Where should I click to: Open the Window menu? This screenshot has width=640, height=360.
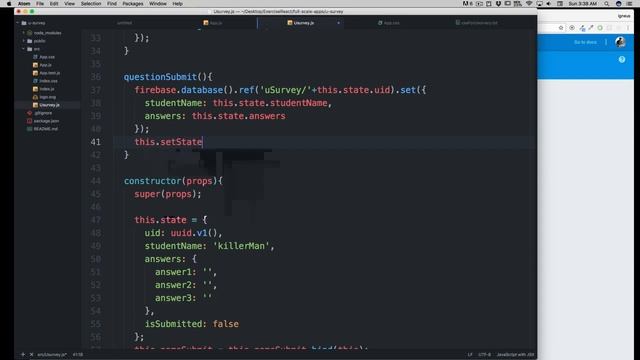(158, 4)
